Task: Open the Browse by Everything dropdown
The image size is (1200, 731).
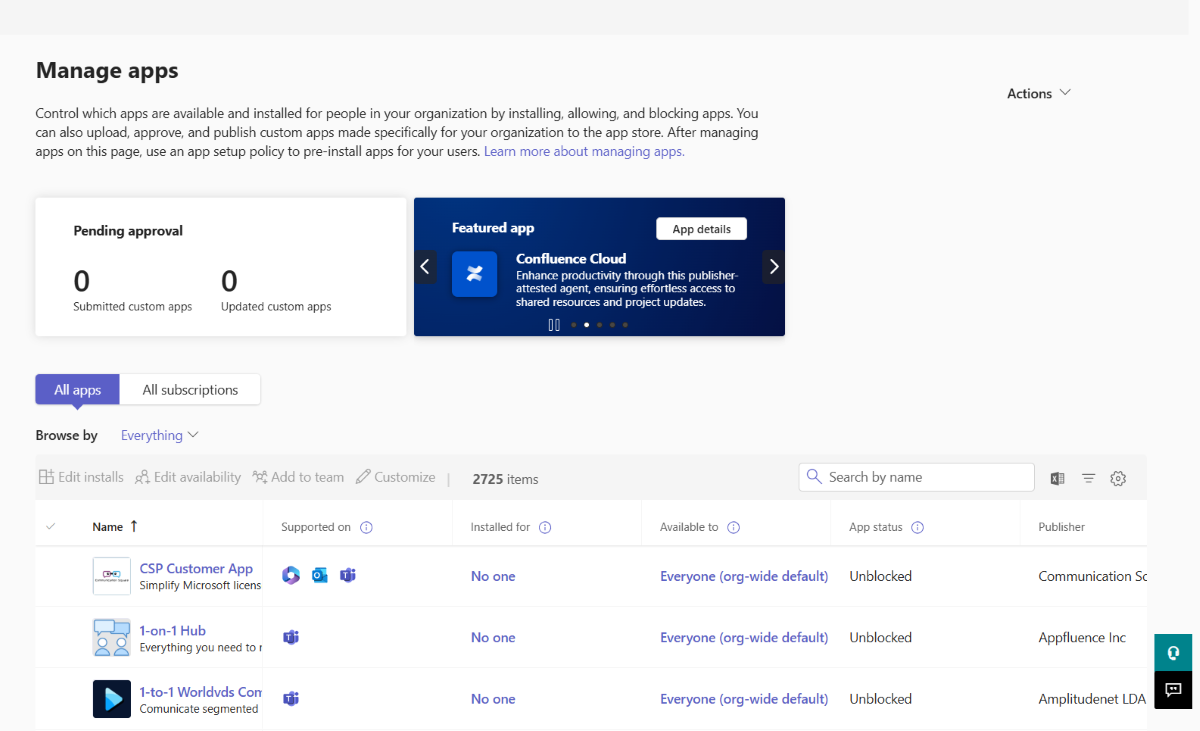Action: click(160, 435)
